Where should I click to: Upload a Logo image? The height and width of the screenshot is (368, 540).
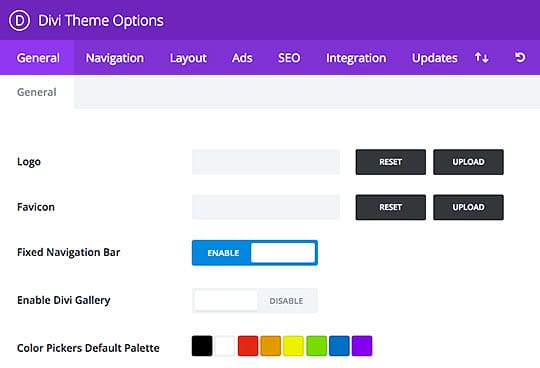(468, 162)
